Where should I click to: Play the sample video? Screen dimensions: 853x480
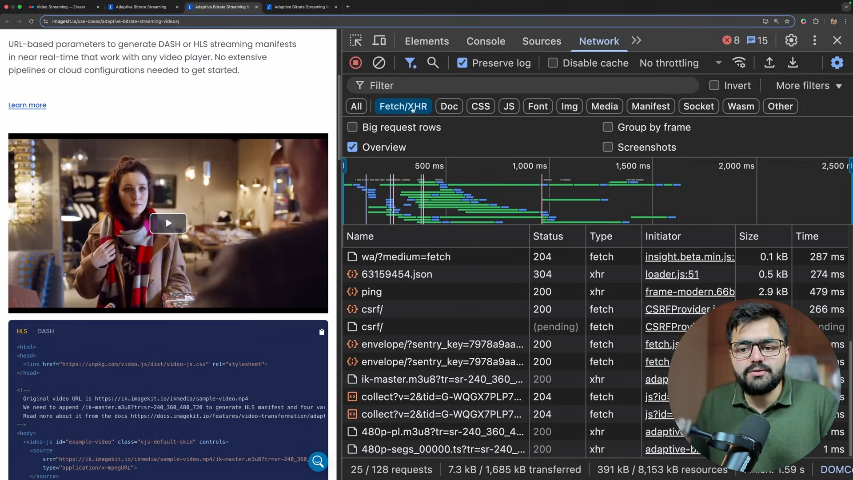pyautogui.click(x=168, y=223)
